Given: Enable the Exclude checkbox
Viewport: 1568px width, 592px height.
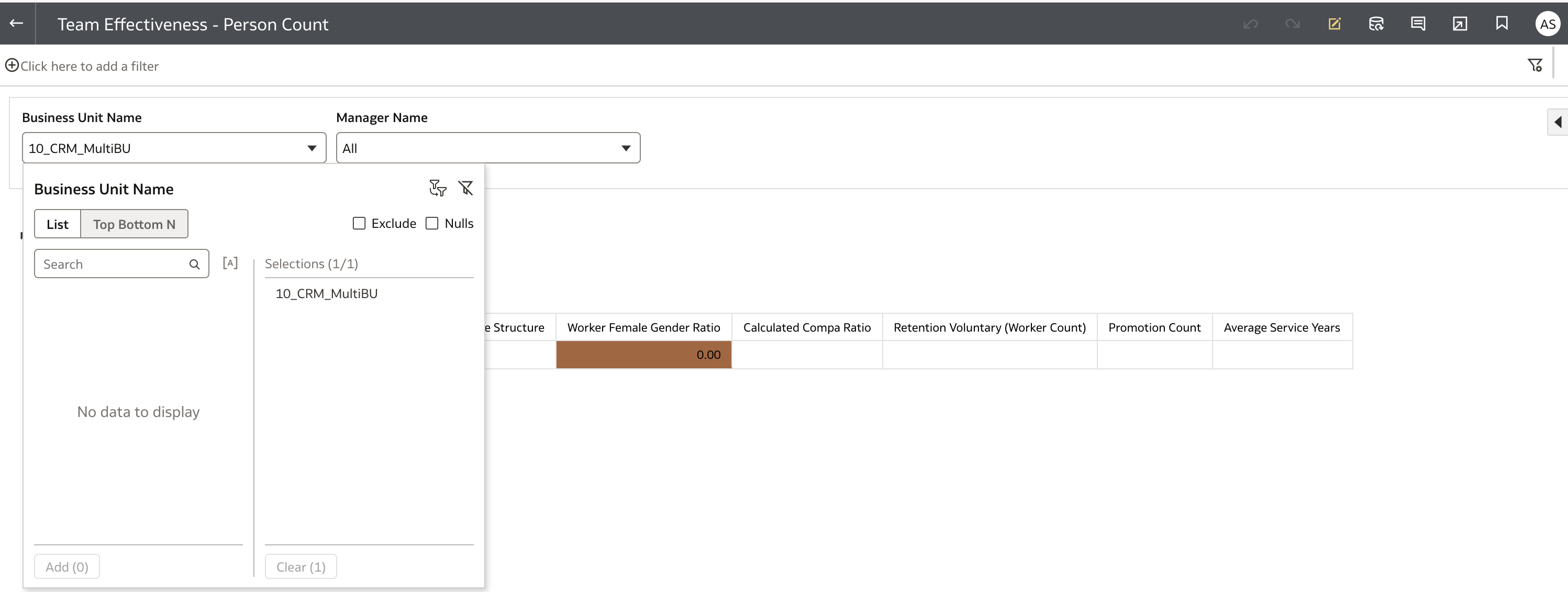Looking at the screenshot, I should tap(359, 224).
